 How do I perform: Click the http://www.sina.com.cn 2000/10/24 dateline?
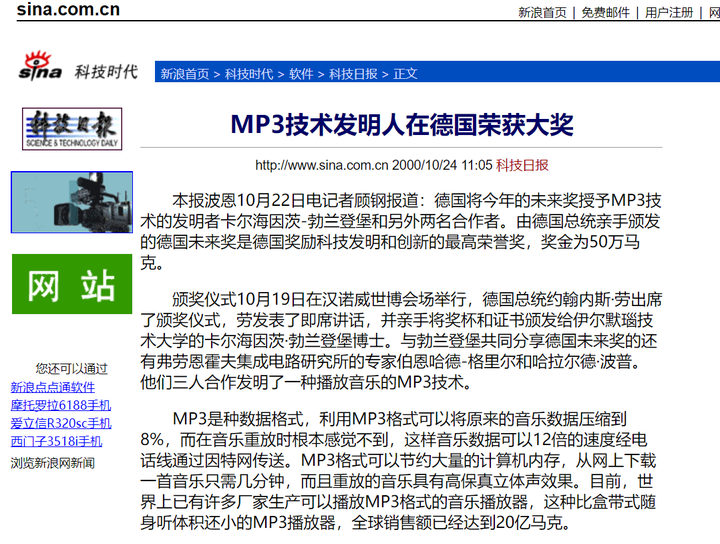pos(374,165)
